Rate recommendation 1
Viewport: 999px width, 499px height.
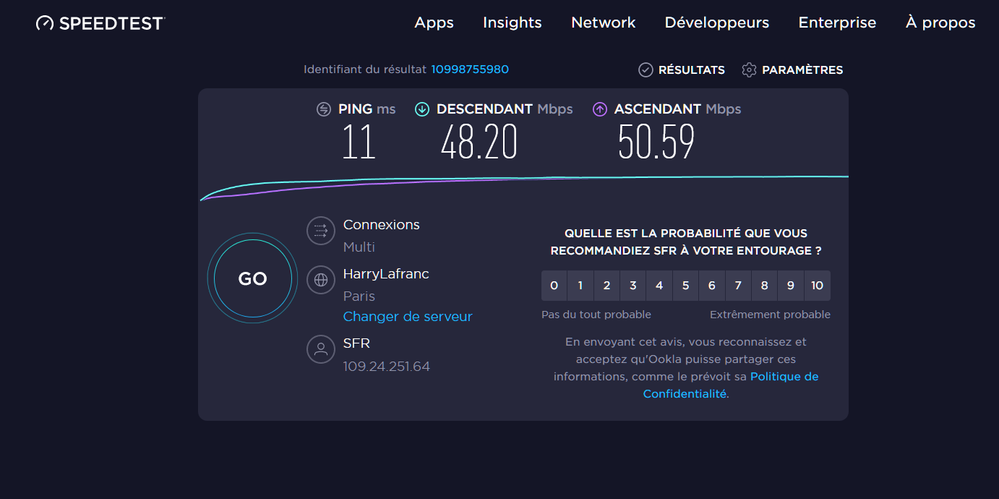tap(580, 286)
